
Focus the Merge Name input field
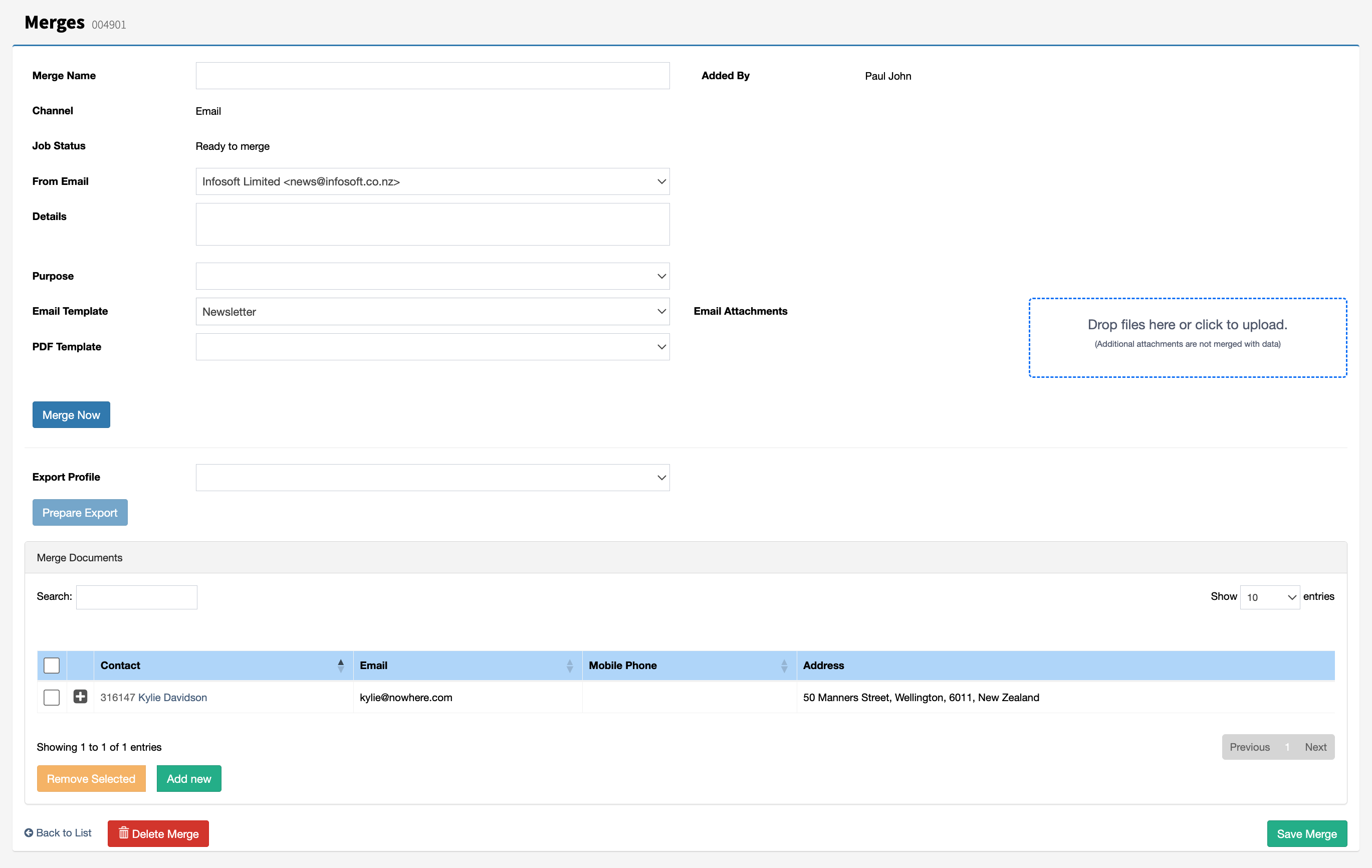(x=432, y=75)
